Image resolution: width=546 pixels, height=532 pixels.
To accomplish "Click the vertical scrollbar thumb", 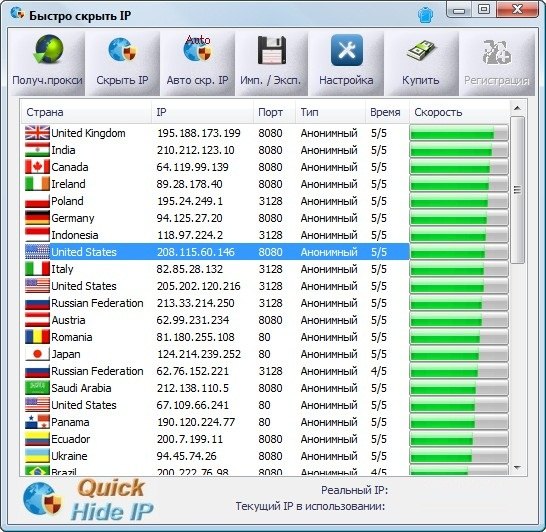I will pos(517,190).
